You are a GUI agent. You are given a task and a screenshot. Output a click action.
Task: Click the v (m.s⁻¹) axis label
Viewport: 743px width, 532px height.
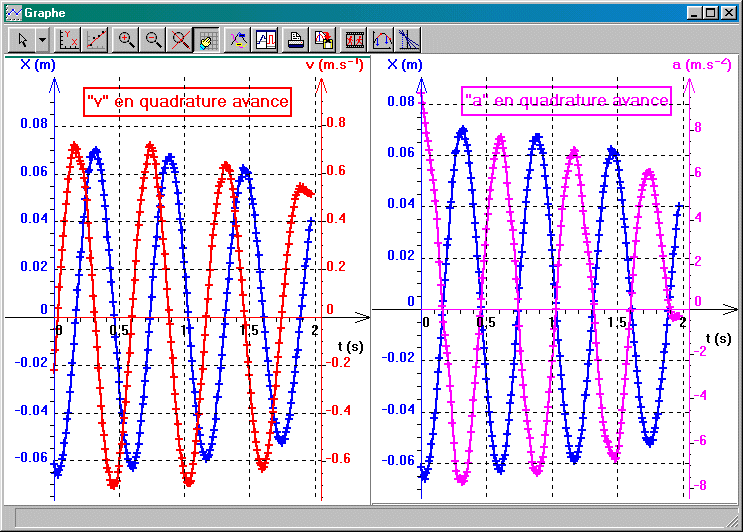333,65
